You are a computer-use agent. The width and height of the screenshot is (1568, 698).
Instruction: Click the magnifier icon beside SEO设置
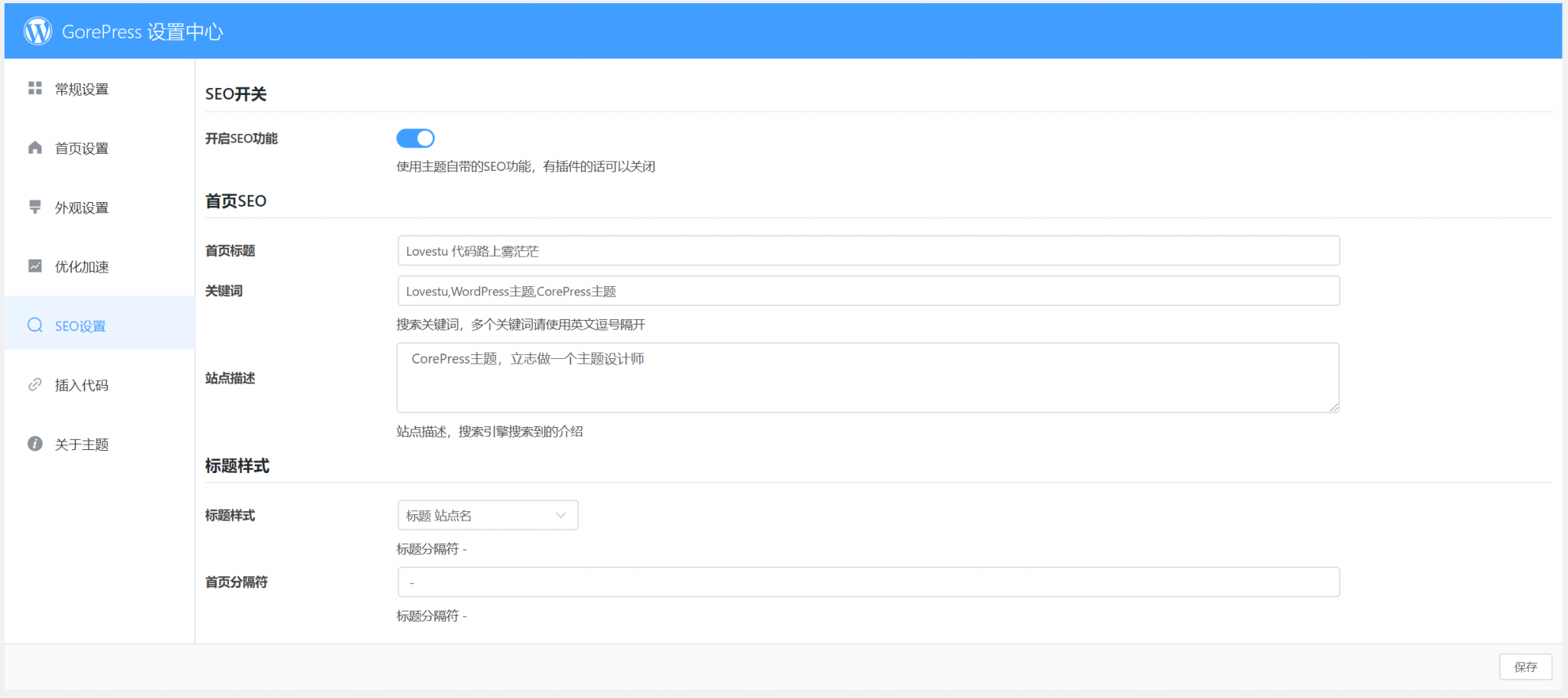[35, 325]
